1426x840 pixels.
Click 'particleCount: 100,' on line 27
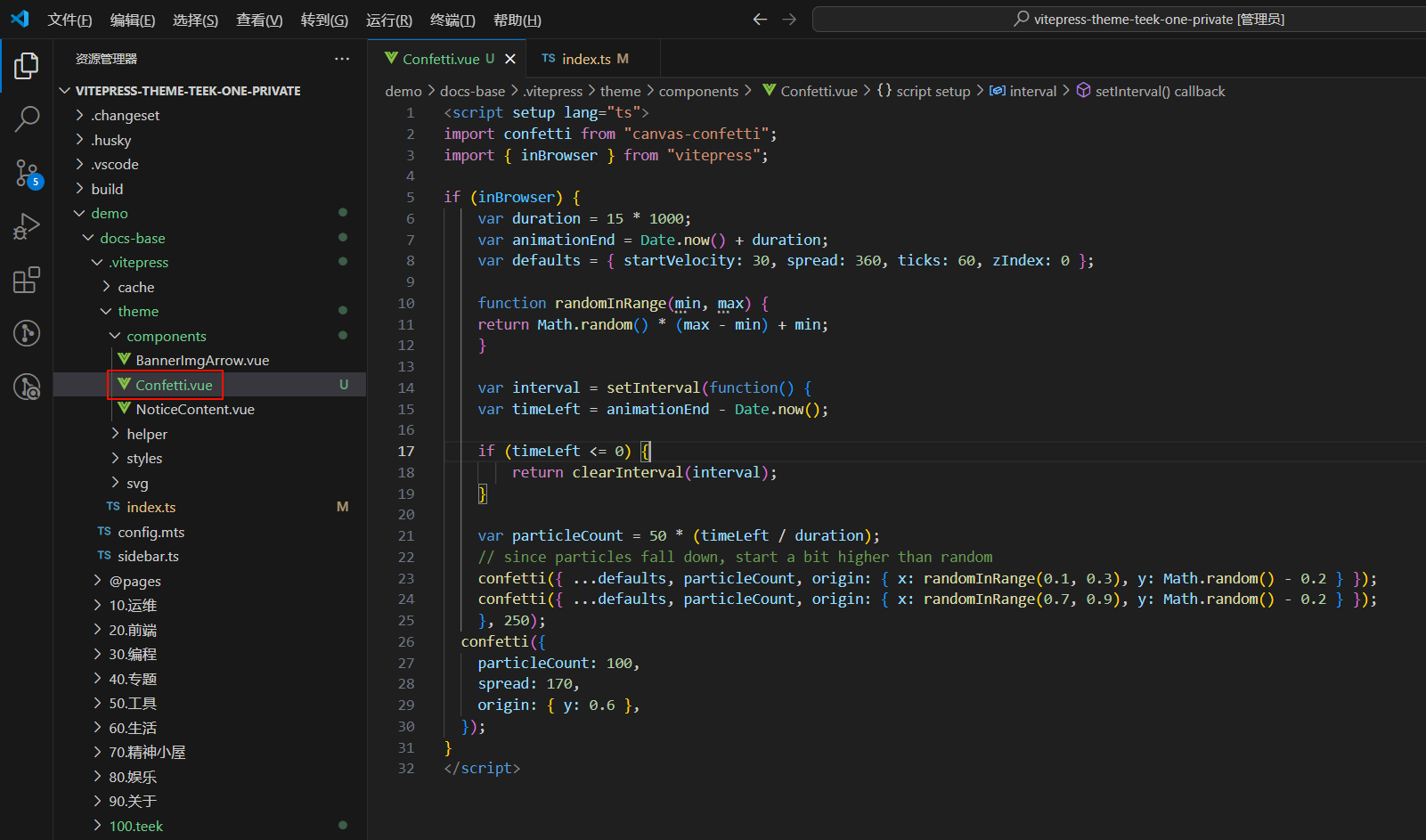tap(558, 663)
